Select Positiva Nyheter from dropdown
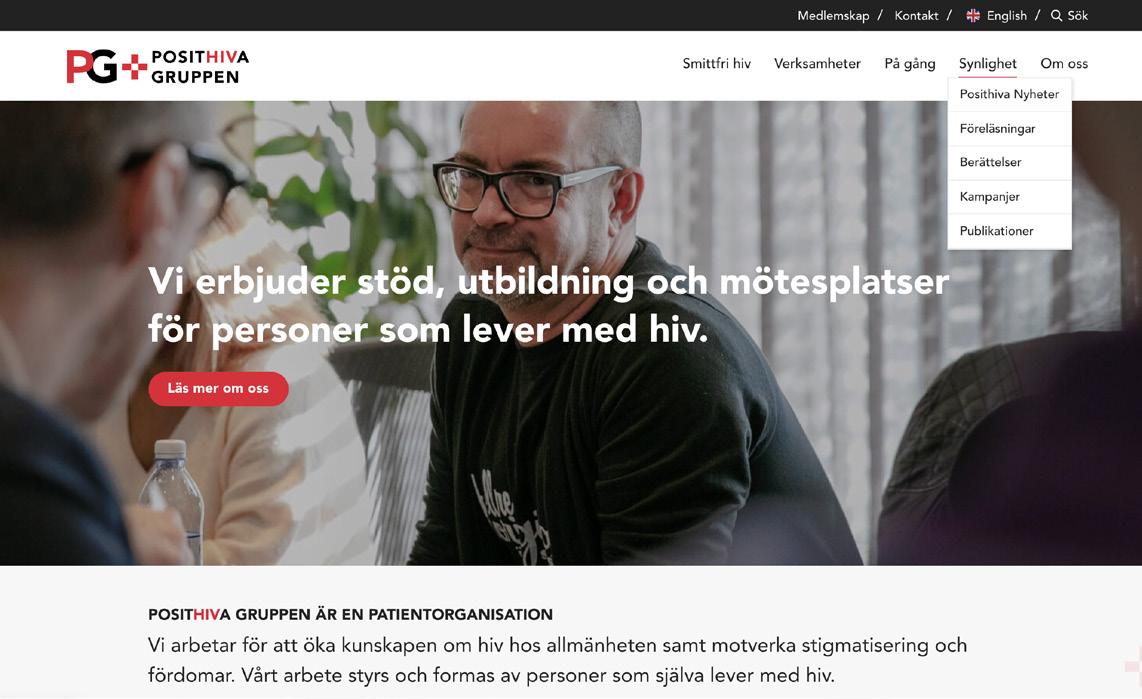The image size is (1142, 699). (x=1009, y=94)
